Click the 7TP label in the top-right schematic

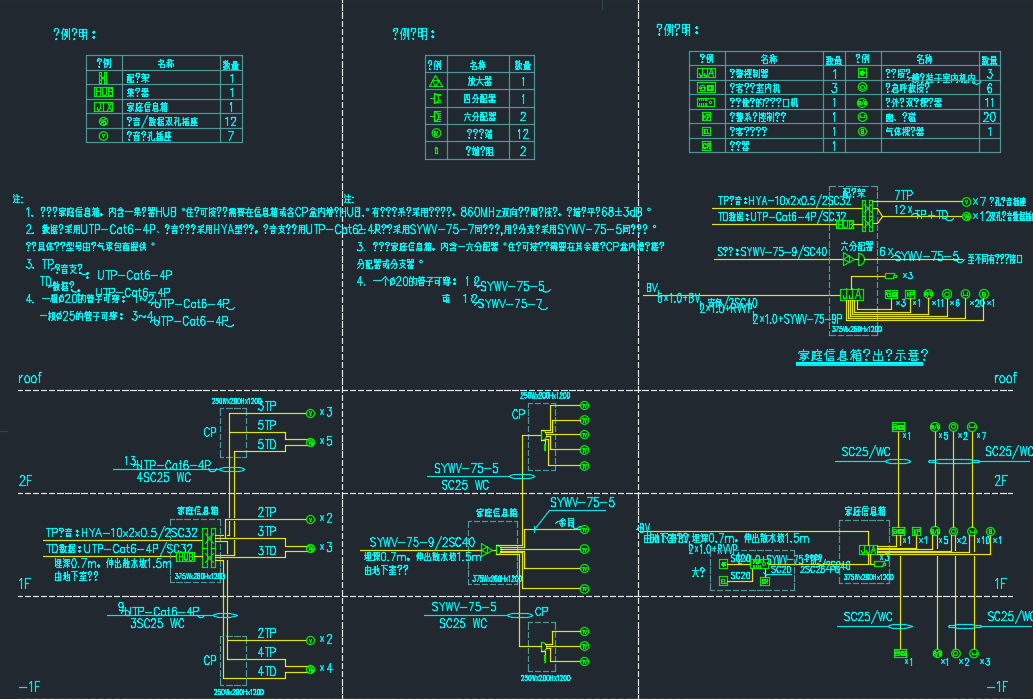tap(904, 195)
